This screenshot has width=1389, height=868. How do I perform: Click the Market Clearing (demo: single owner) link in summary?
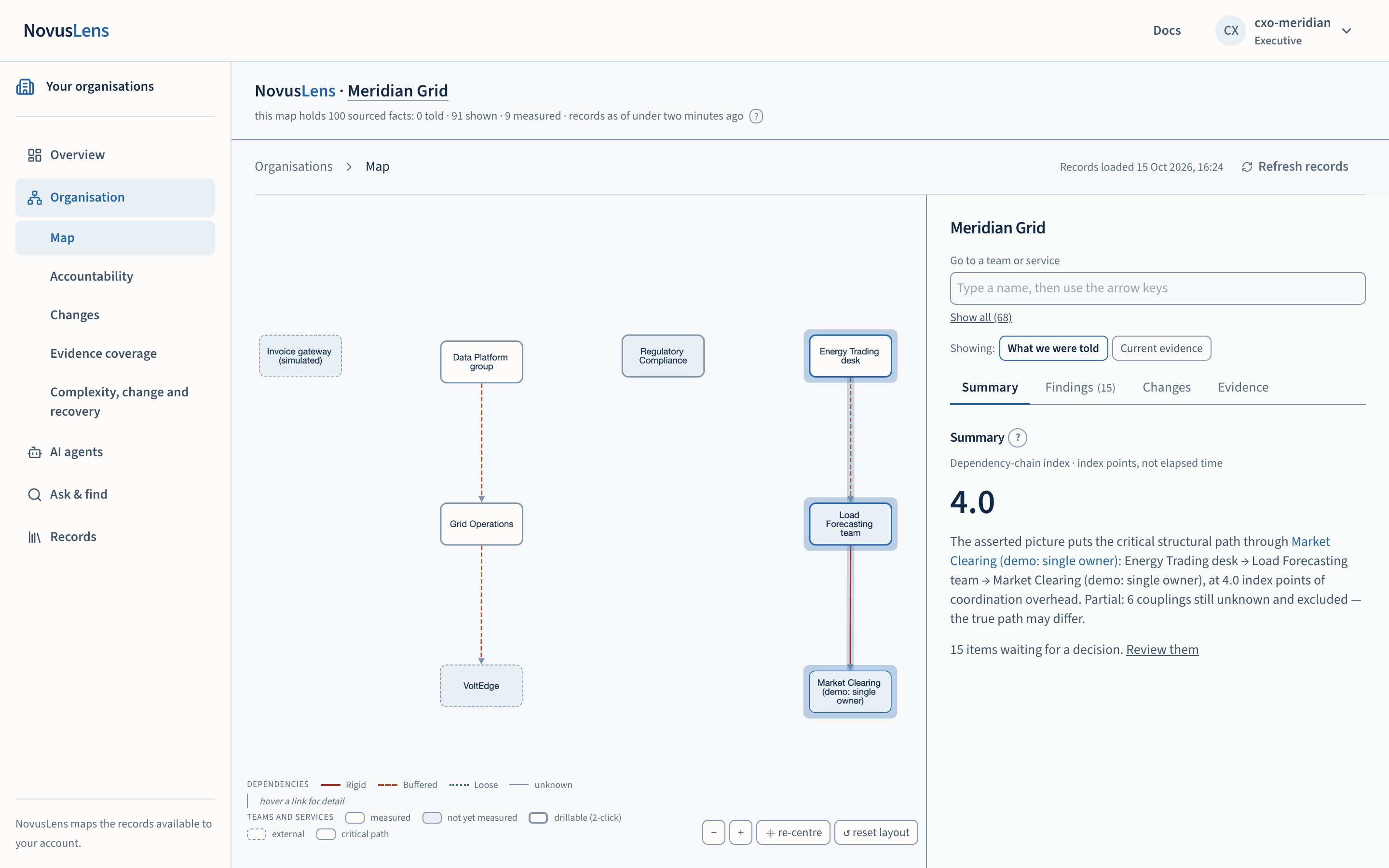tap(1139, 551)
